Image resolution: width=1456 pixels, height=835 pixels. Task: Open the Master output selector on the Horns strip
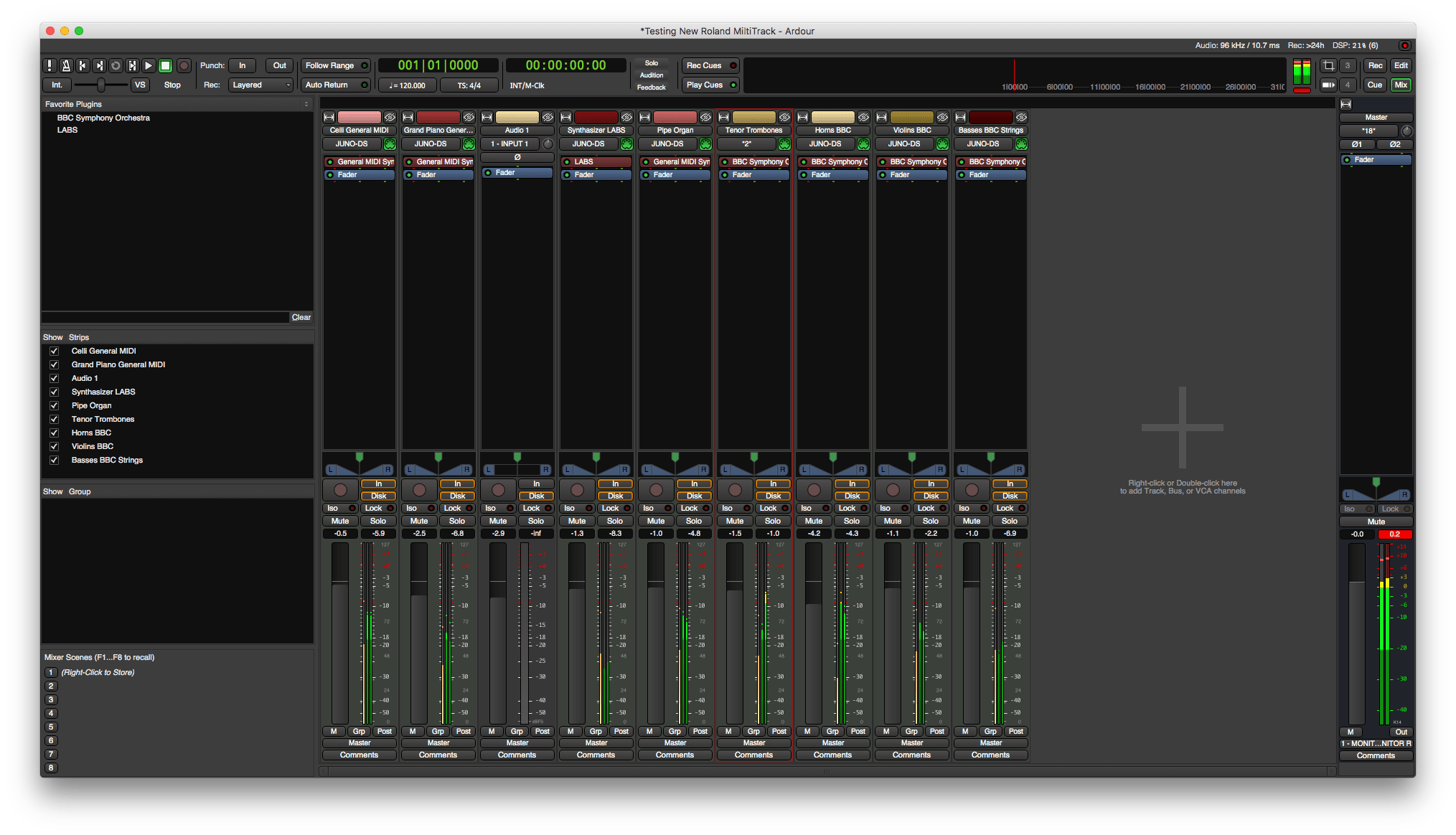tap(832, 742)
